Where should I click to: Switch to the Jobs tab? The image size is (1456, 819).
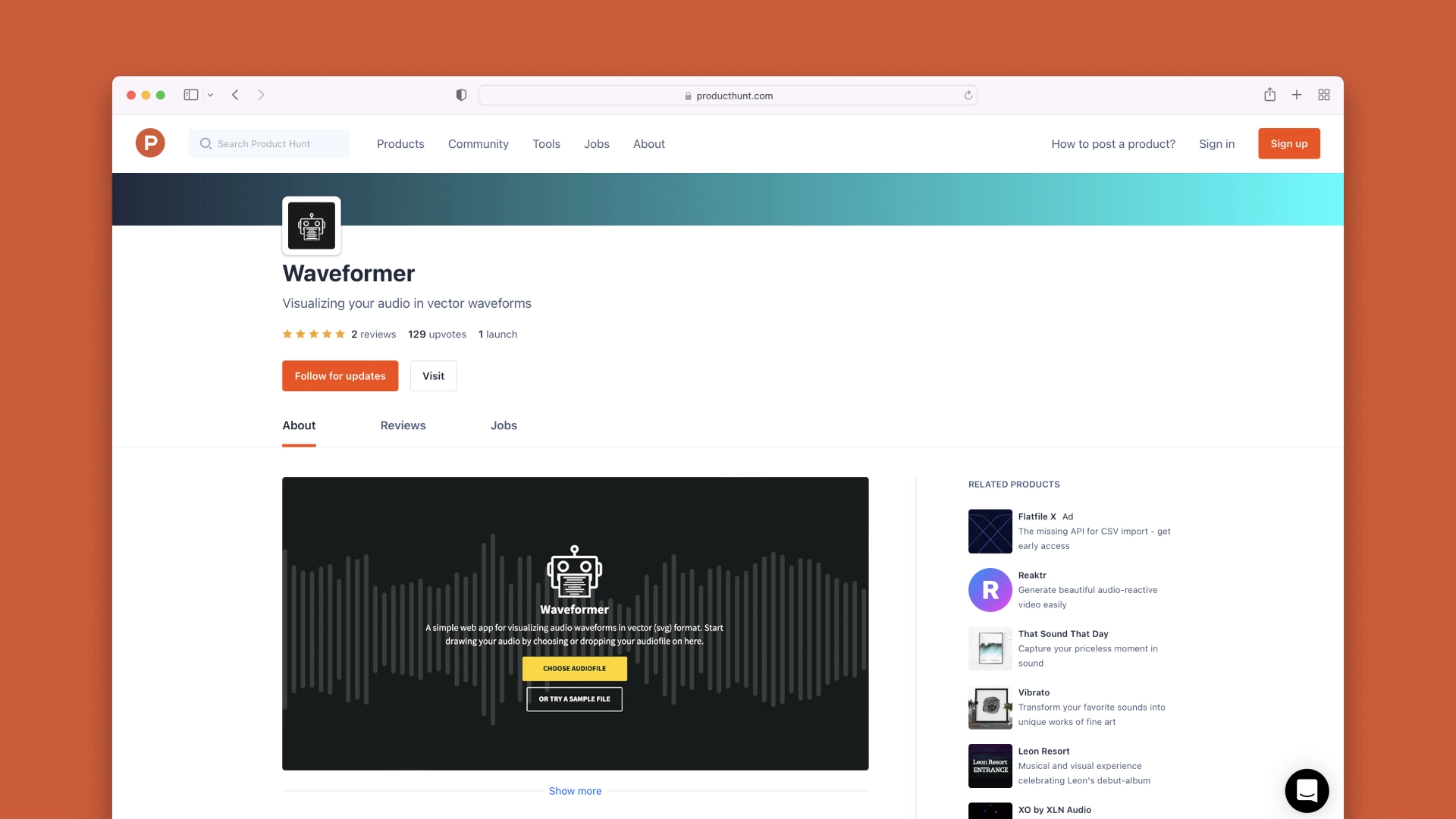click(503, 425)
